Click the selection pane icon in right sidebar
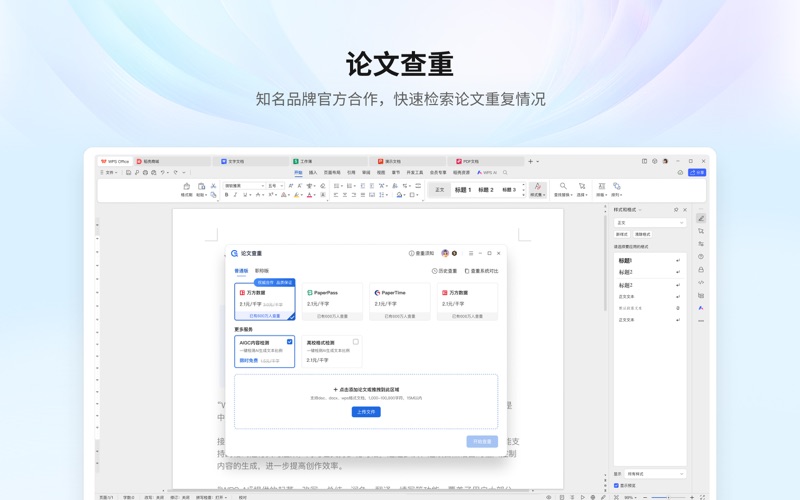 pos(701,231)
